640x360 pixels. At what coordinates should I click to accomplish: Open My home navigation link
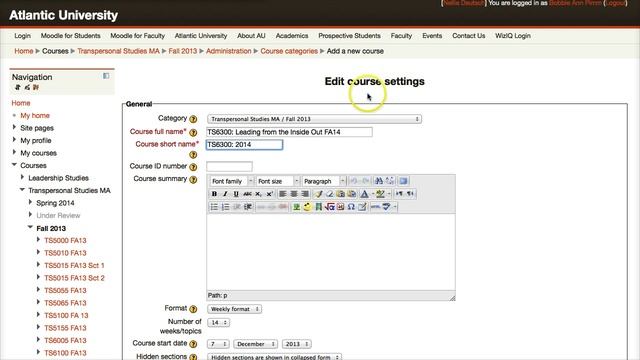click(x=35, y=116)
